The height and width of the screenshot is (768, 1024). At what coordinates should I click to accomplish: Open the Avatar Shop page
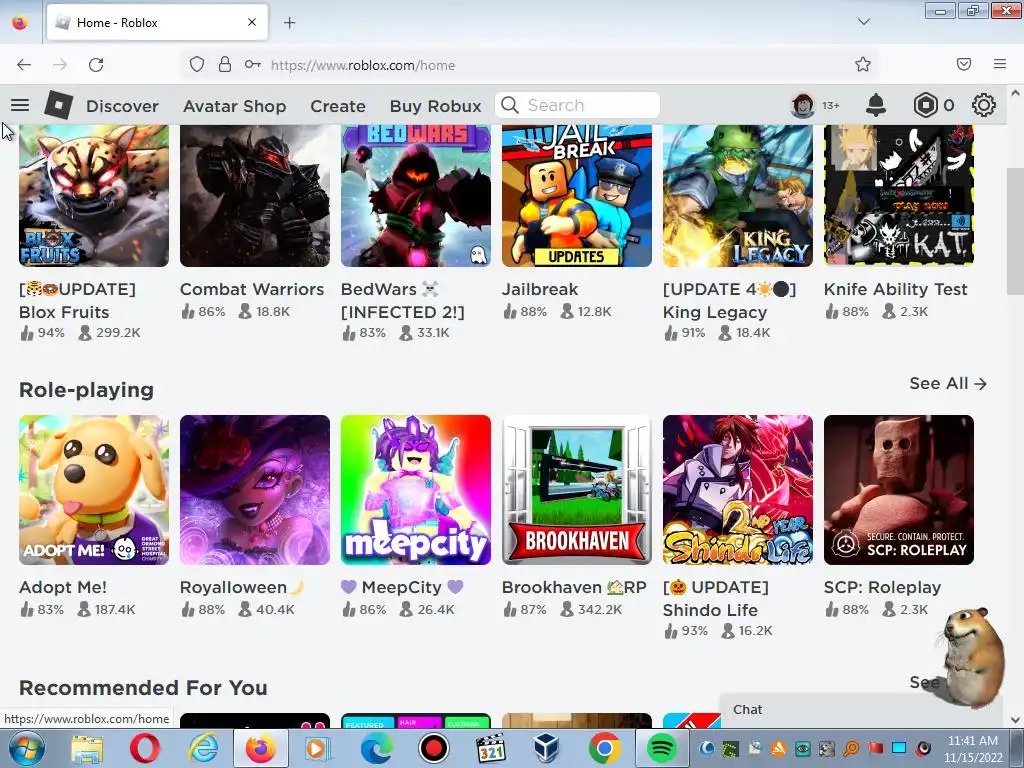[234, 106]
